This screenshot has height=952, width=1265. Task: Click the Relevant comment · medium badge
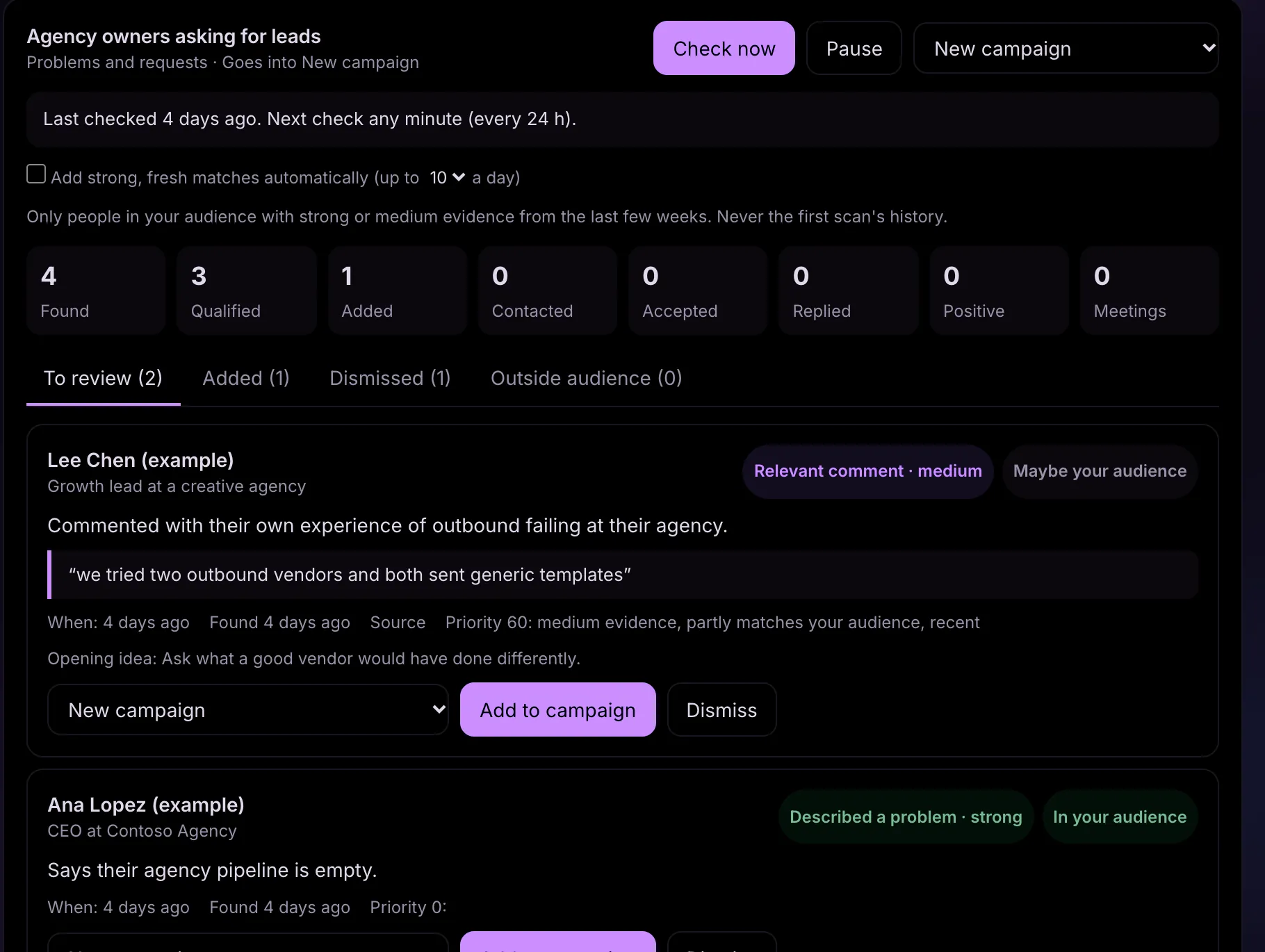[x=867, y=471]
